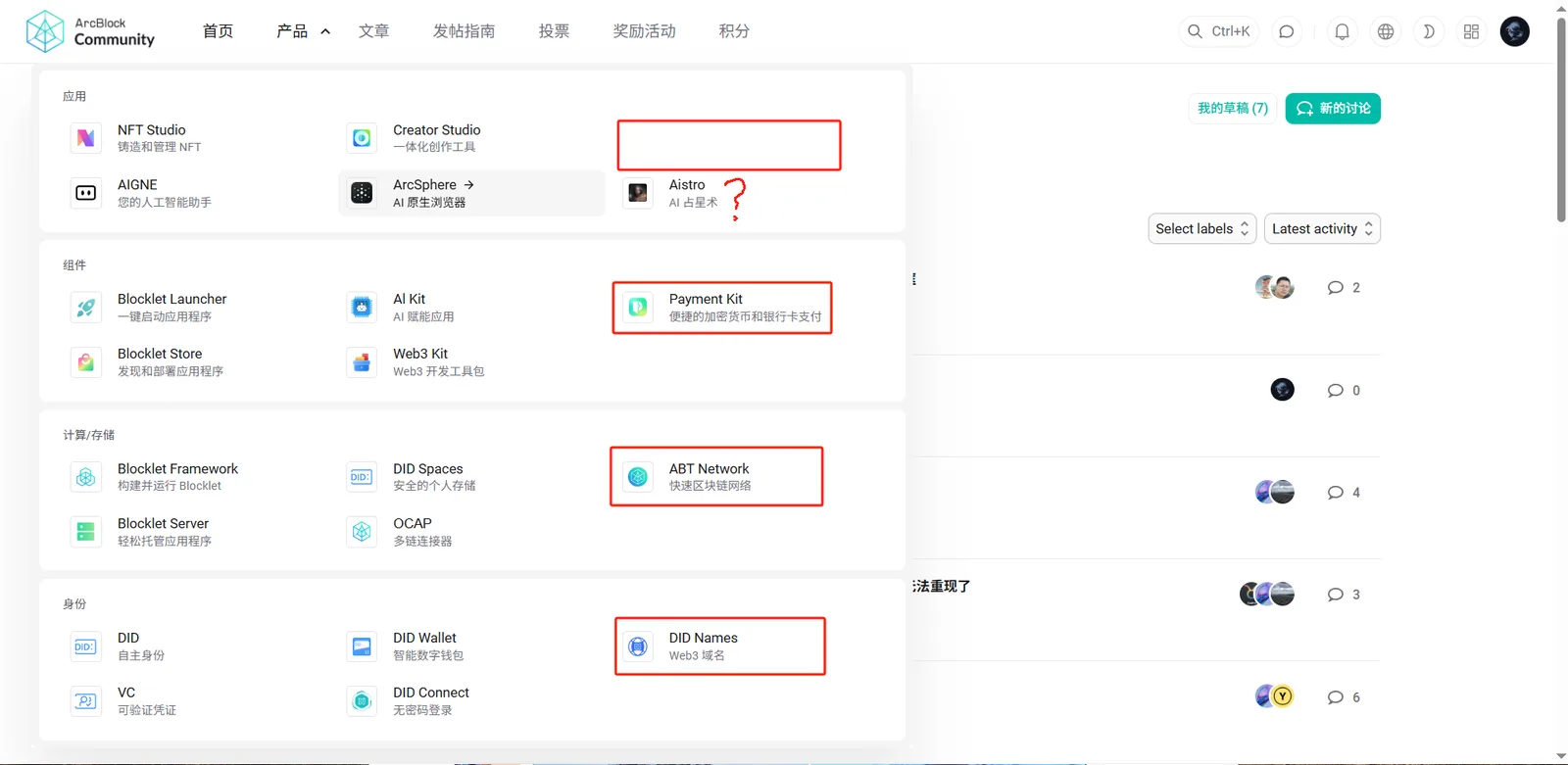The height and width of the screenshot is (765, 1568).
Task: Open the 奖励活动 rewards tab
Action: [x=644, y=31]
